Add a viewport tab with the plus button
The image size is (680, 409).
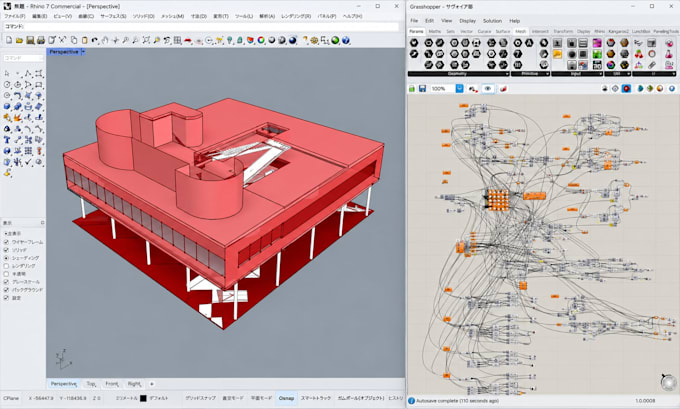tap(152, 384)
